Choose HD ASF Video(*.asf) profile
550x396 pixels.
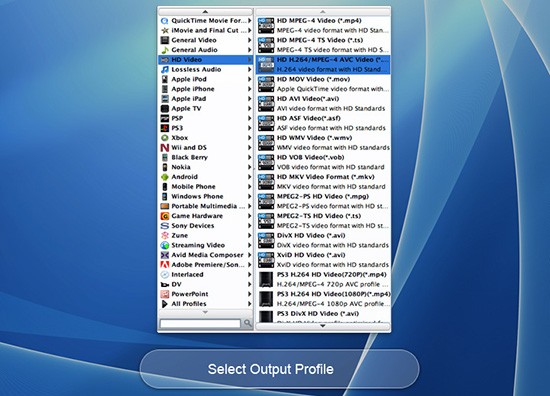click(x=323, y=123)
